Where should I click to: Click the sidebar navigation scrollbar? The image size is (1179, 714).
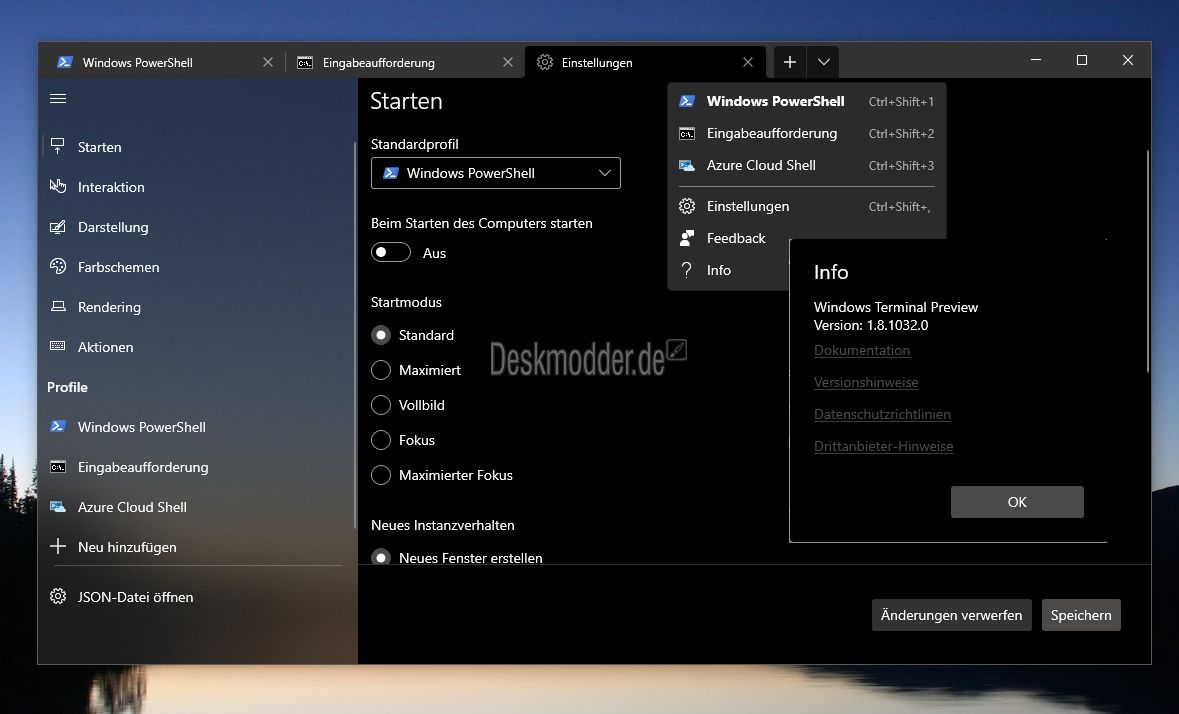pyautogui.click(x=355, y=335)
